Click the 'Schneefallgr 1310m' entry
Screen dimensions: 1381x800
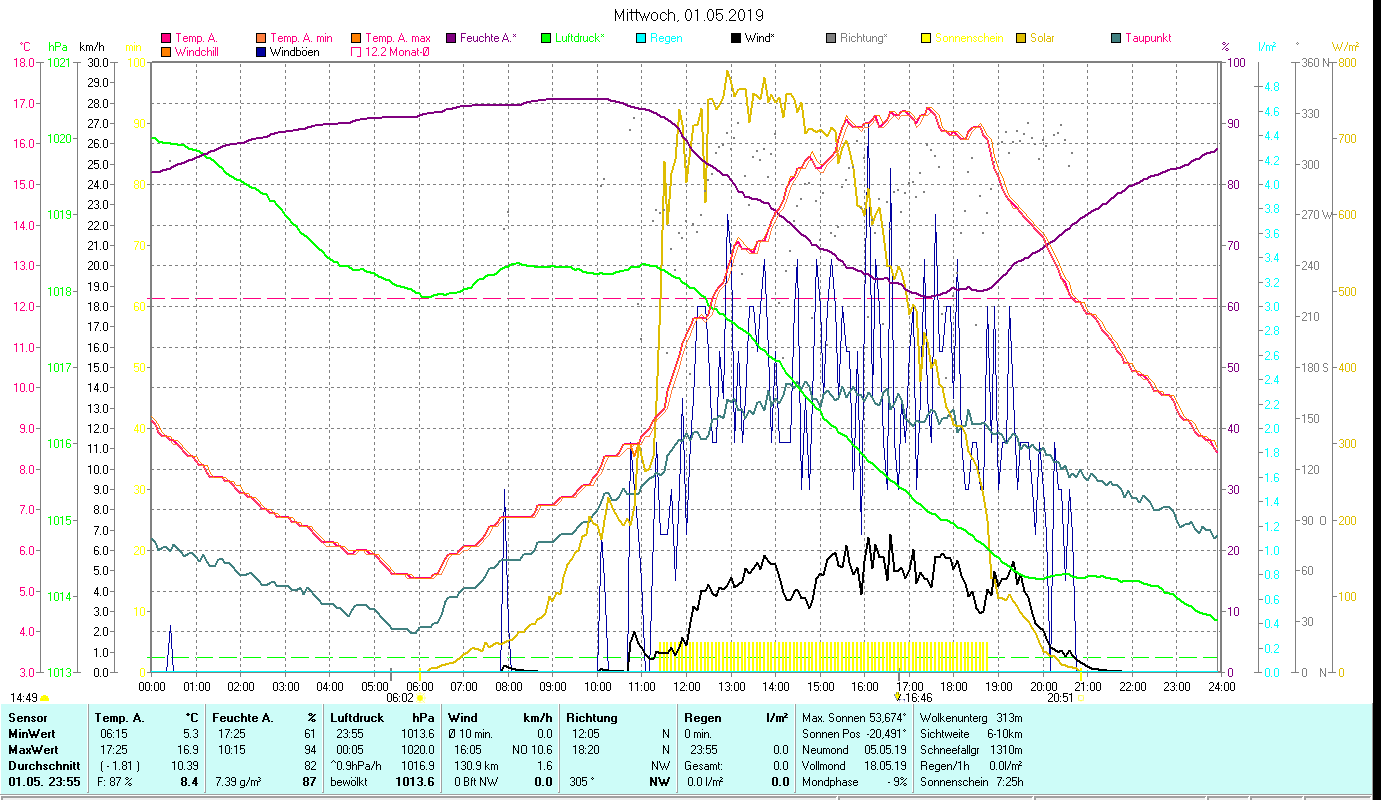970,749
